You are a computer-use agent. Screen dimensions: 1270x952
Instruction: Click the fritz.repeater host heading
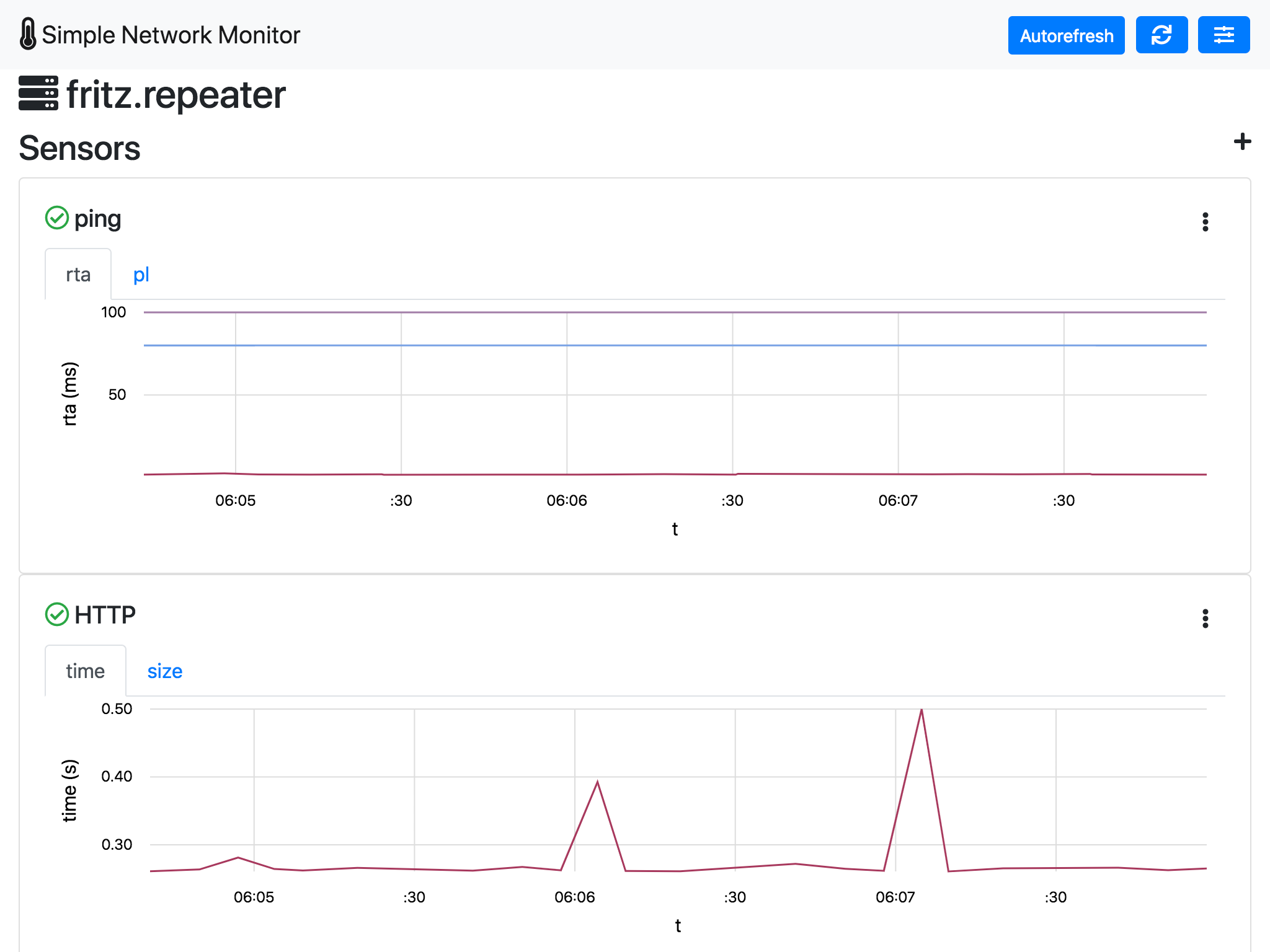coord(175,95)
